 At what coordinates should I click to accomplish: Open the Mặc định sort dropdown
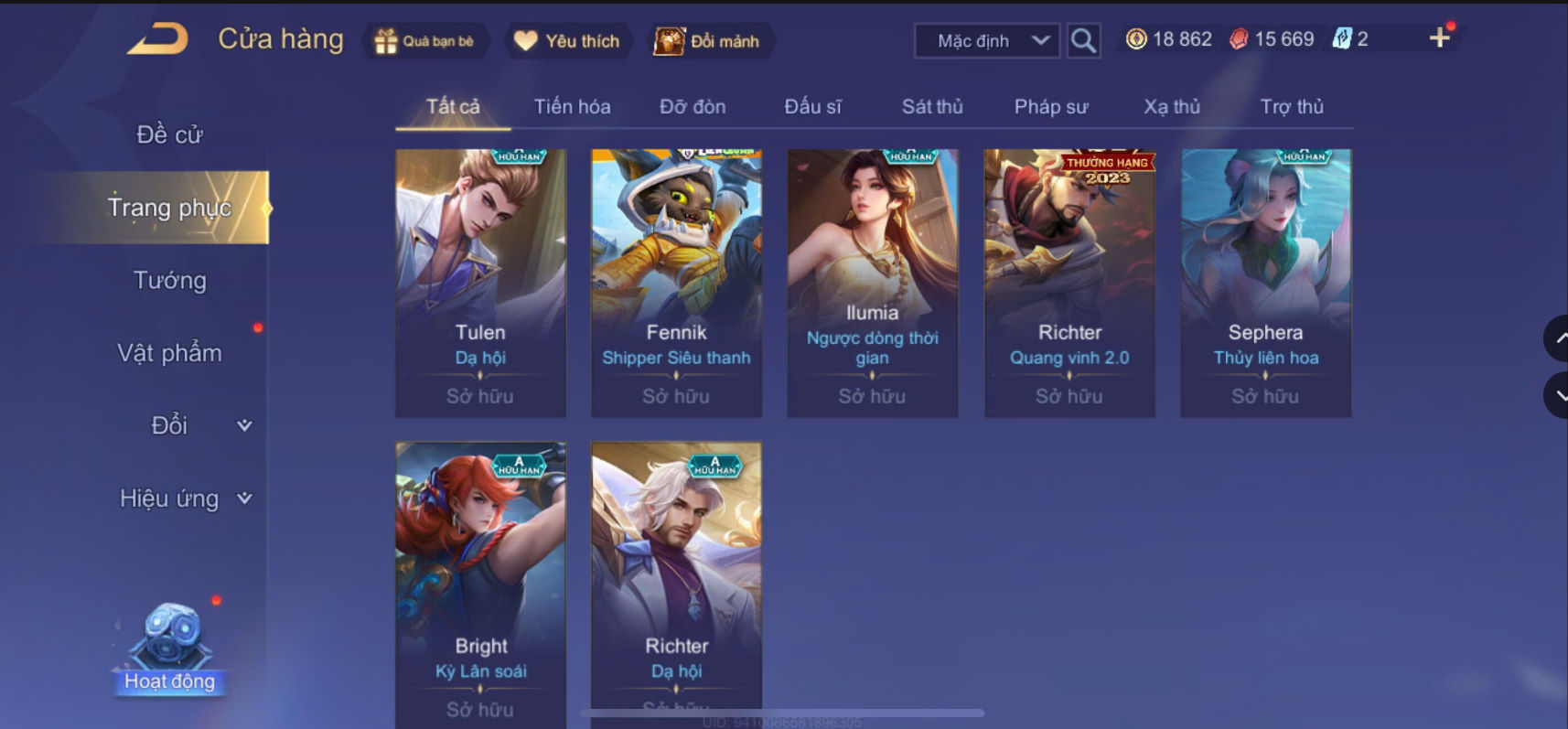[x=988, y=41]
